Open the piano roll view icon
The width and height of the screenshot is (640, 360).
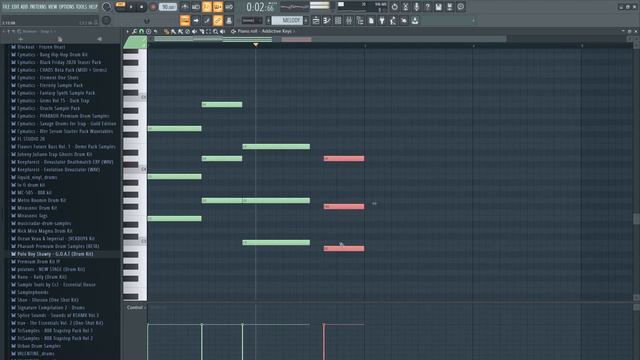[x=327, y=20]
